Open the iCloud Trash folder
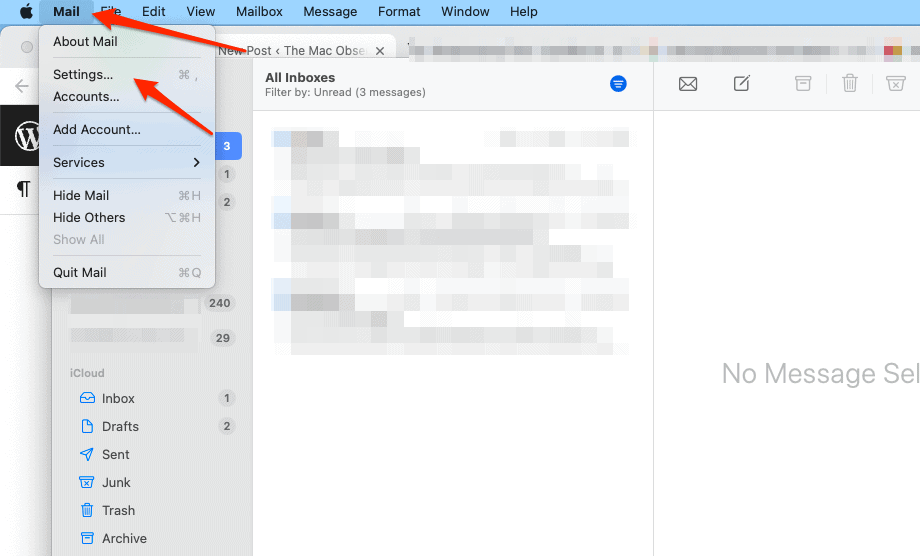This screenshot has height=556, width=920. coord(118,510)
